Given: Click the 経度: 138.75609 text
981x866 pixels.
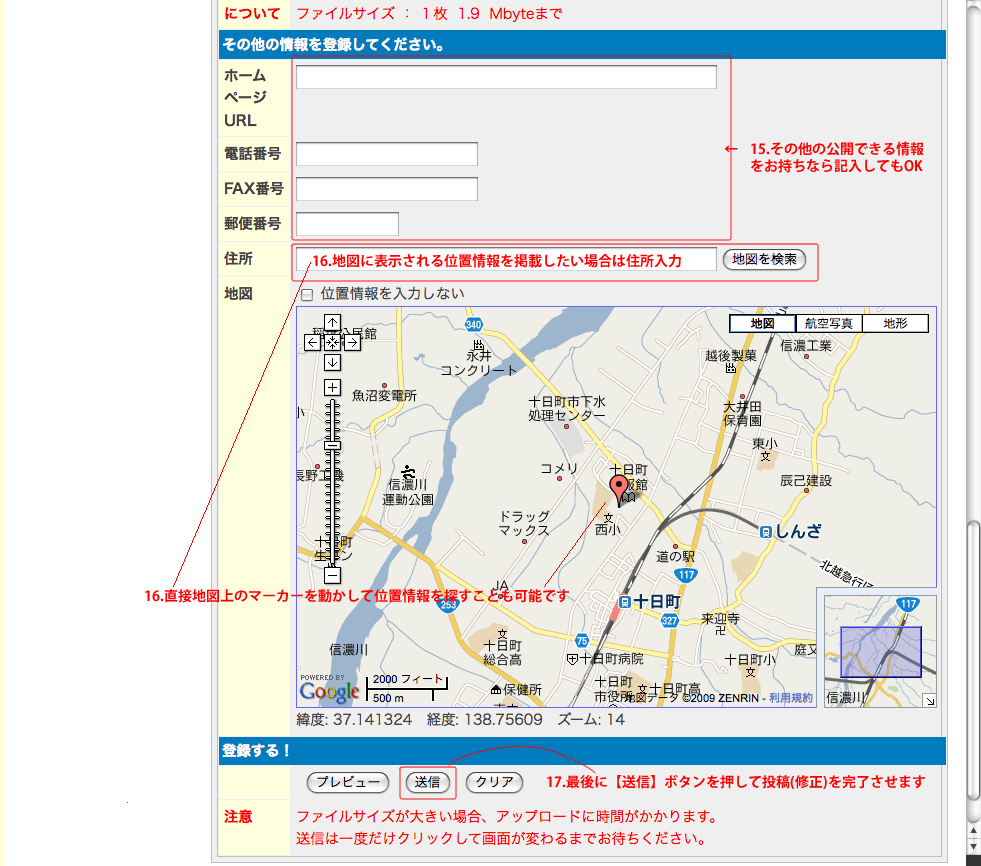Looking at the screenshot, I should pos(485,720).
